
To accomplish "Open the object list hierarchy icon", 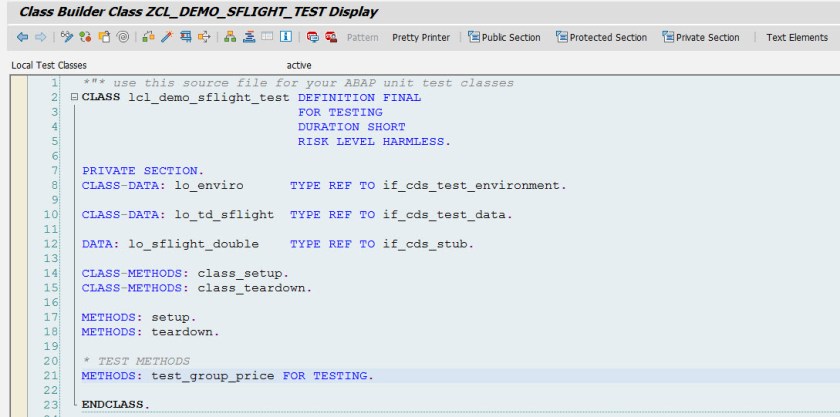I will 230,37.
